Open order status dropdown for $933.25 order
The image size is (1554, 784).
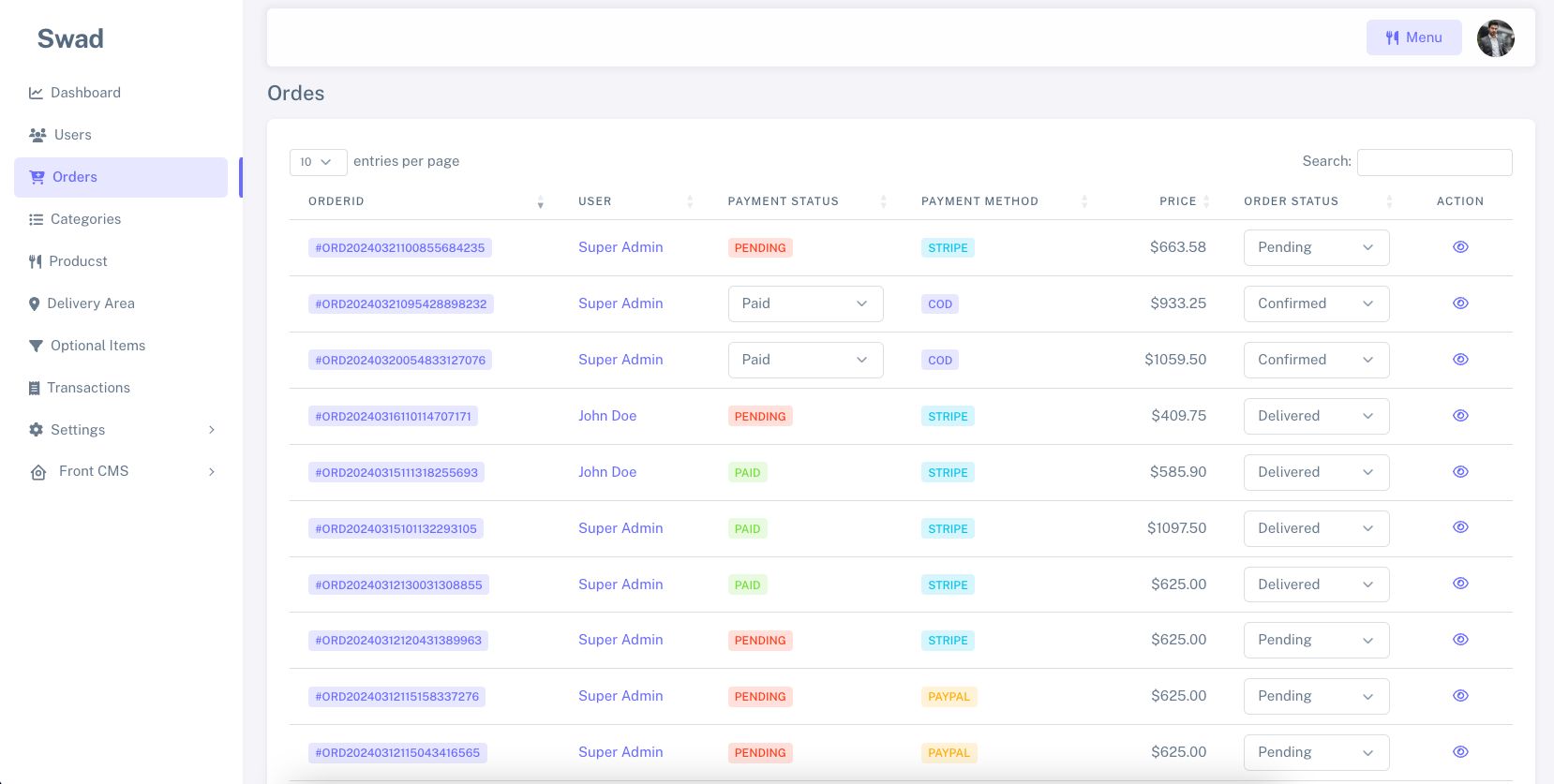1315,303
